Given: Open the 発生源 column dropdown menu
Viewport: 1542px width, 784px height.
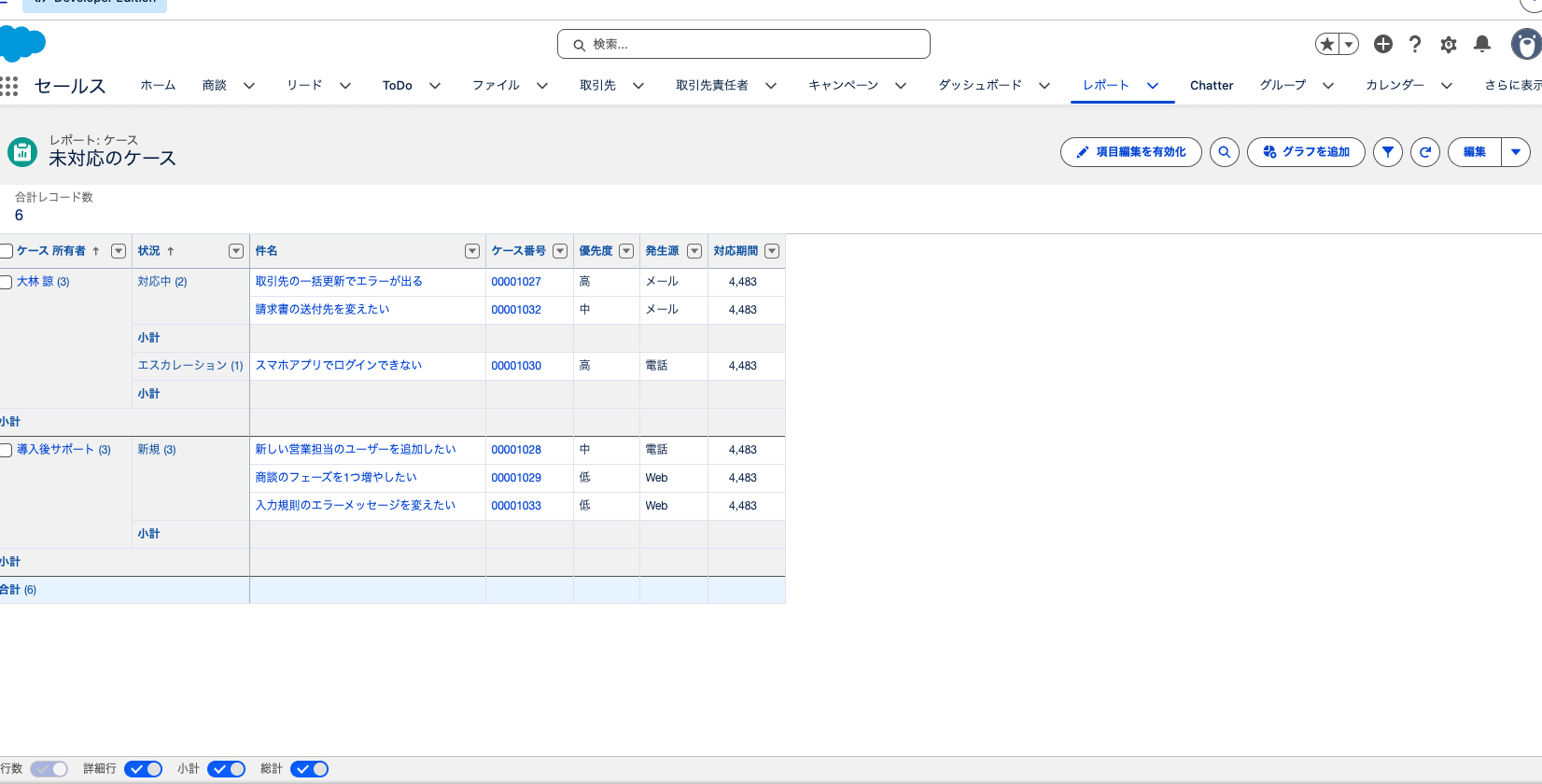Looking at the screenshot, I should (694, 251).
